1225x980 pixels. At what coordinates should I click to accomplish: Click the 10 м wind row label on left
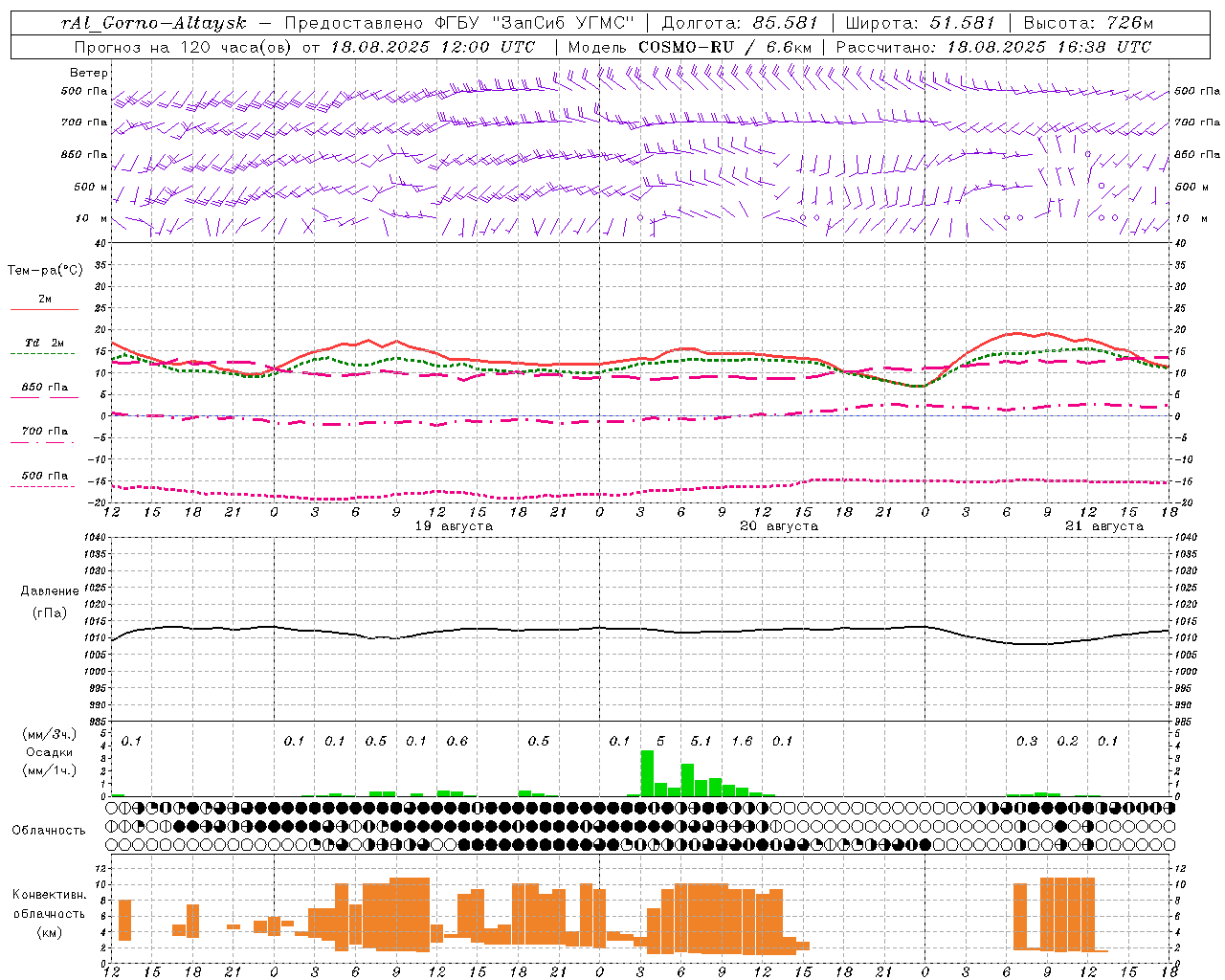point(92,218)
